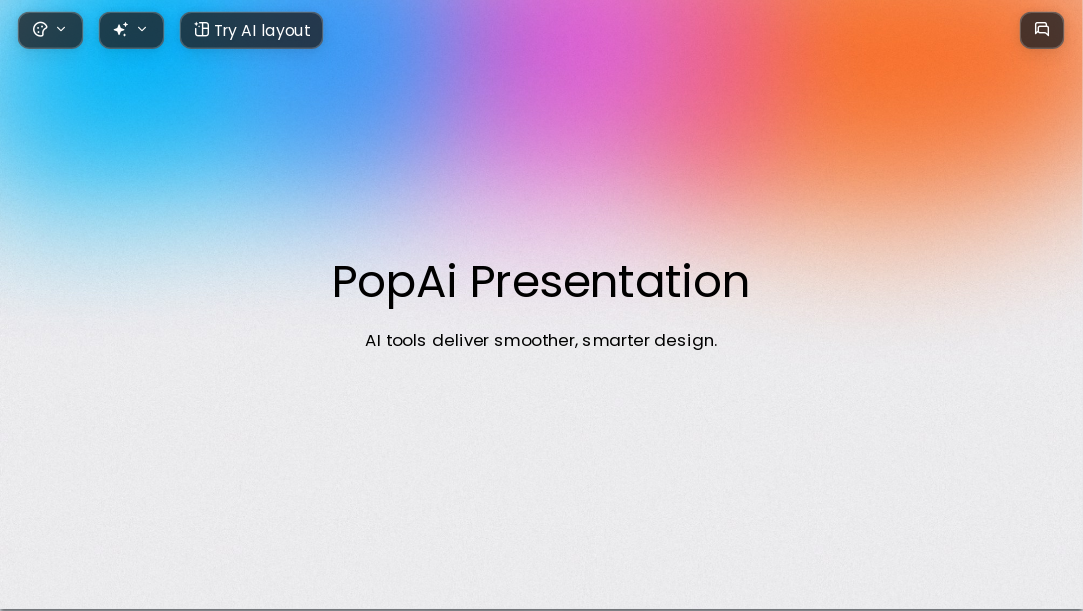Open the comments chat icon
This screenshot has width=1083, height=611.
tap(1042, 30)
